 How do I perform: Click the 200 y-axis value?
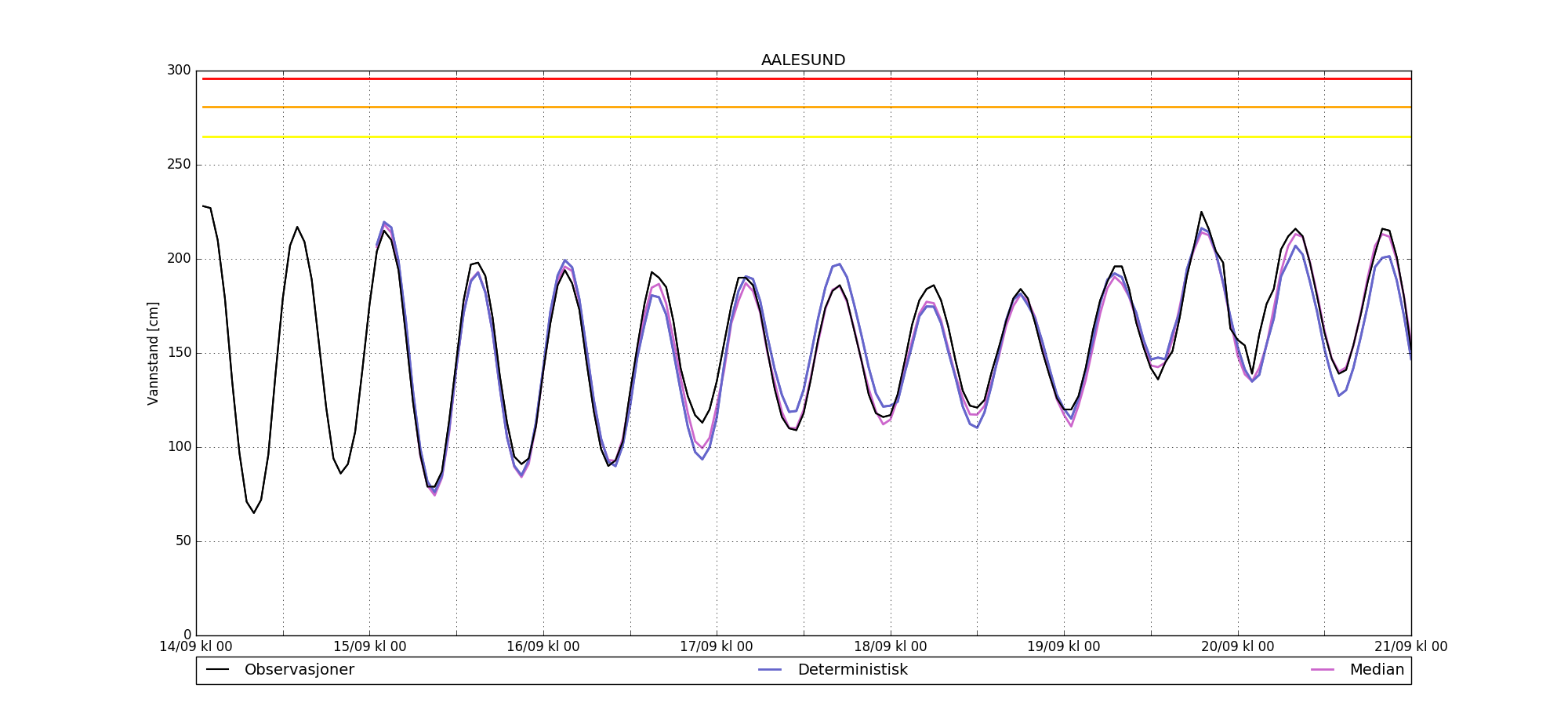(x=179, y=259)
